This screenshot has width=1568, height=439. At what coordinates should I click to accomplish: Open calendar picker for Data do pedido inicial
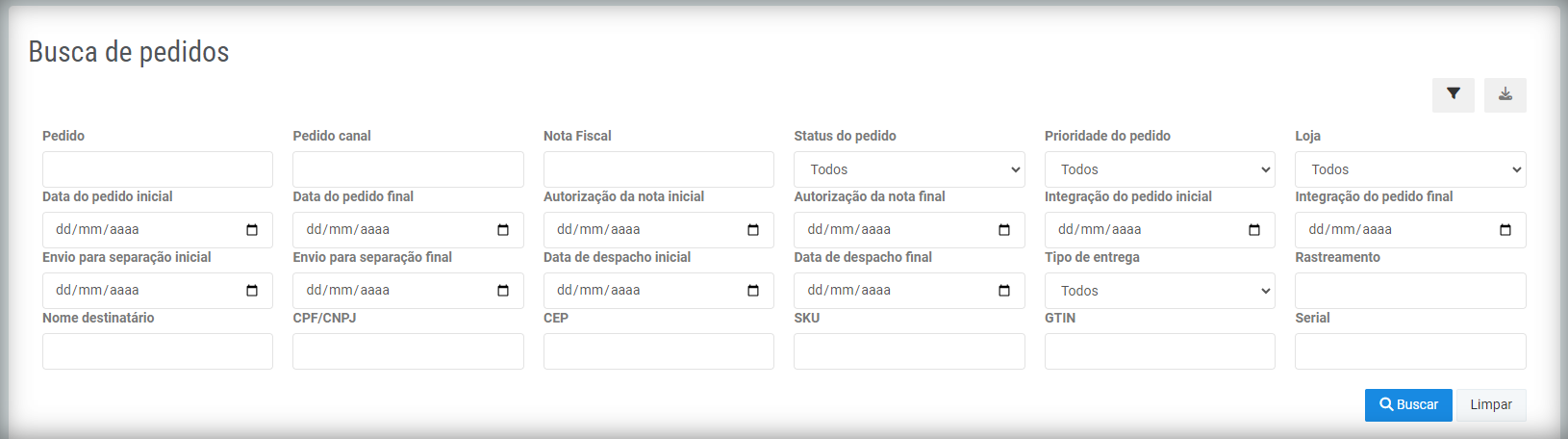[252, 230]
